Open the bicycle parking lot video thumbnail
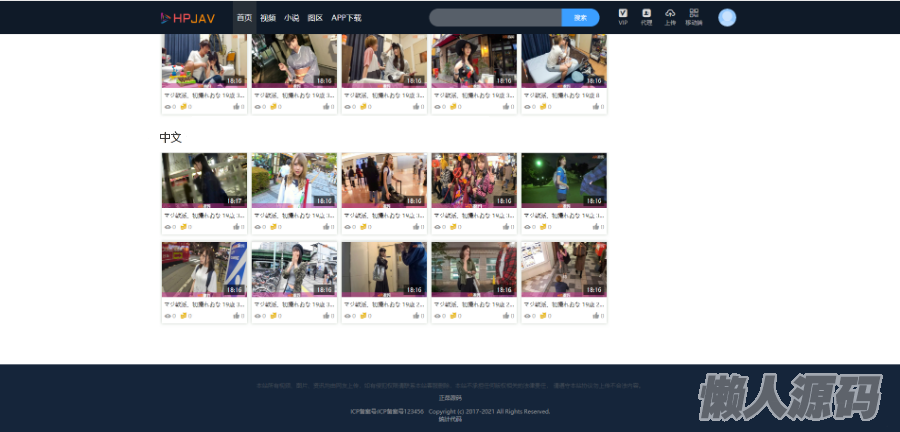Viewport: 900px width, 432px height. point(294,269)
